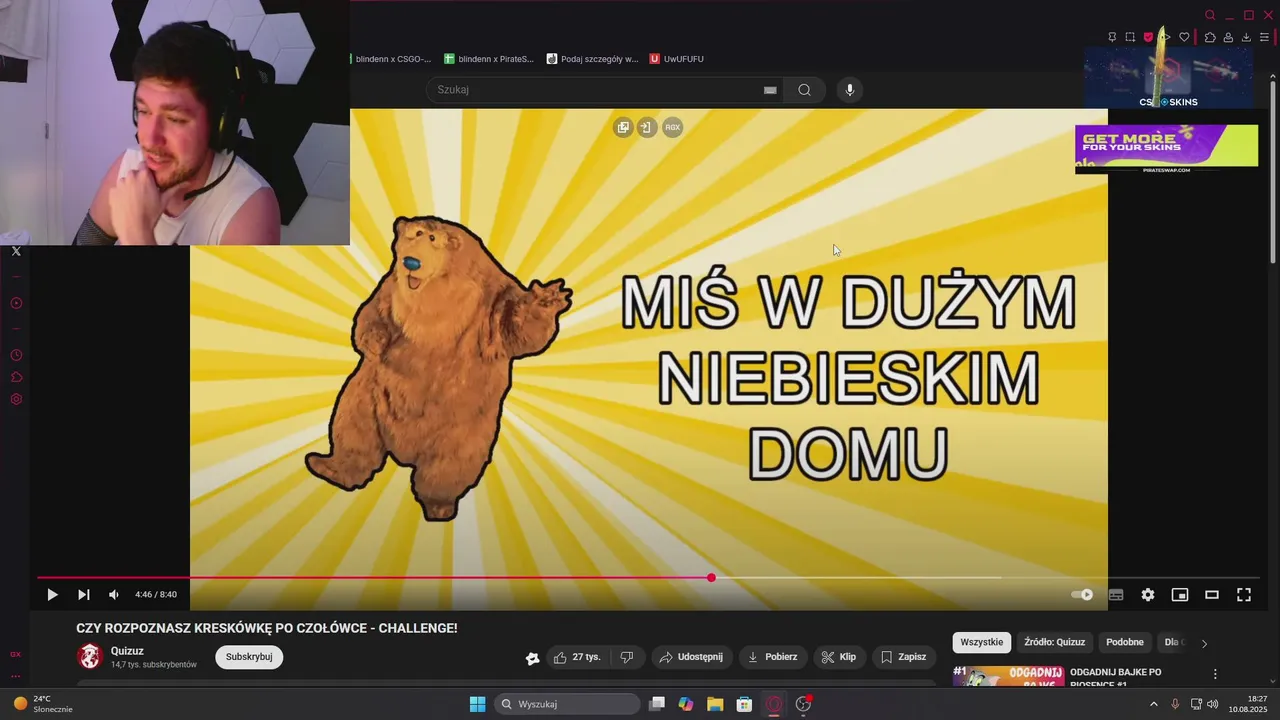
Task: Open sidebar settings gear
Action: (16, 399)
